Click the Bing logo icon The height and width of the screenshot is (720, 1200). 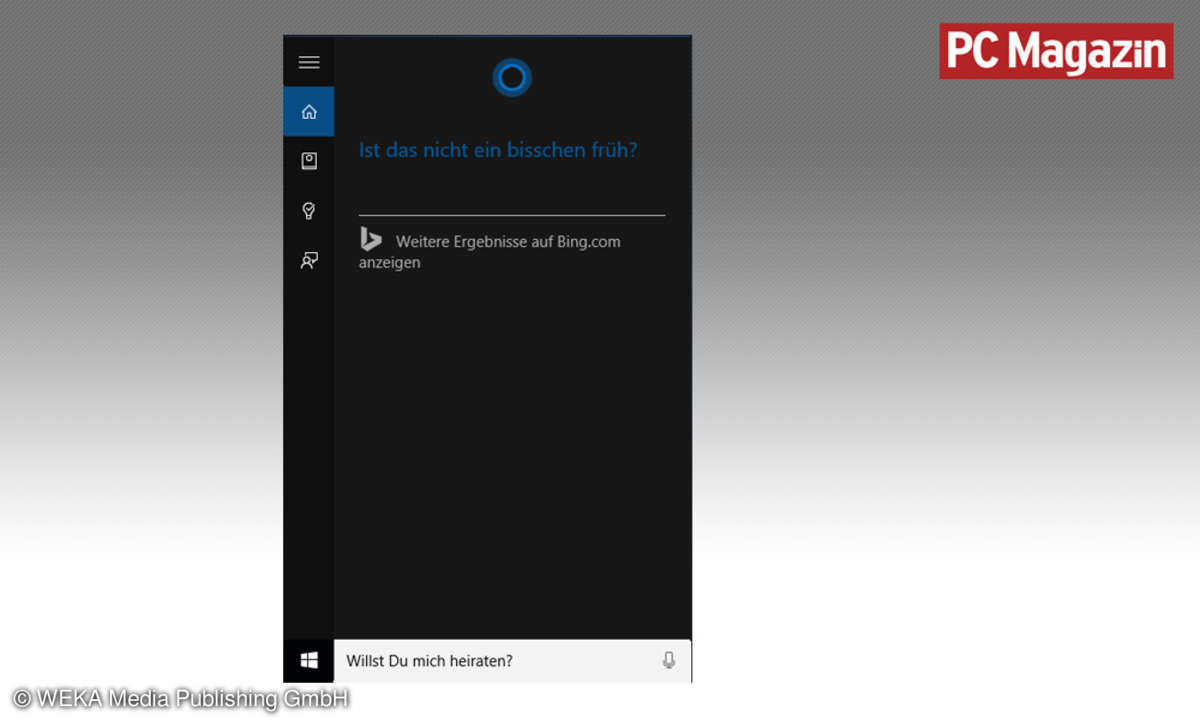370,239
